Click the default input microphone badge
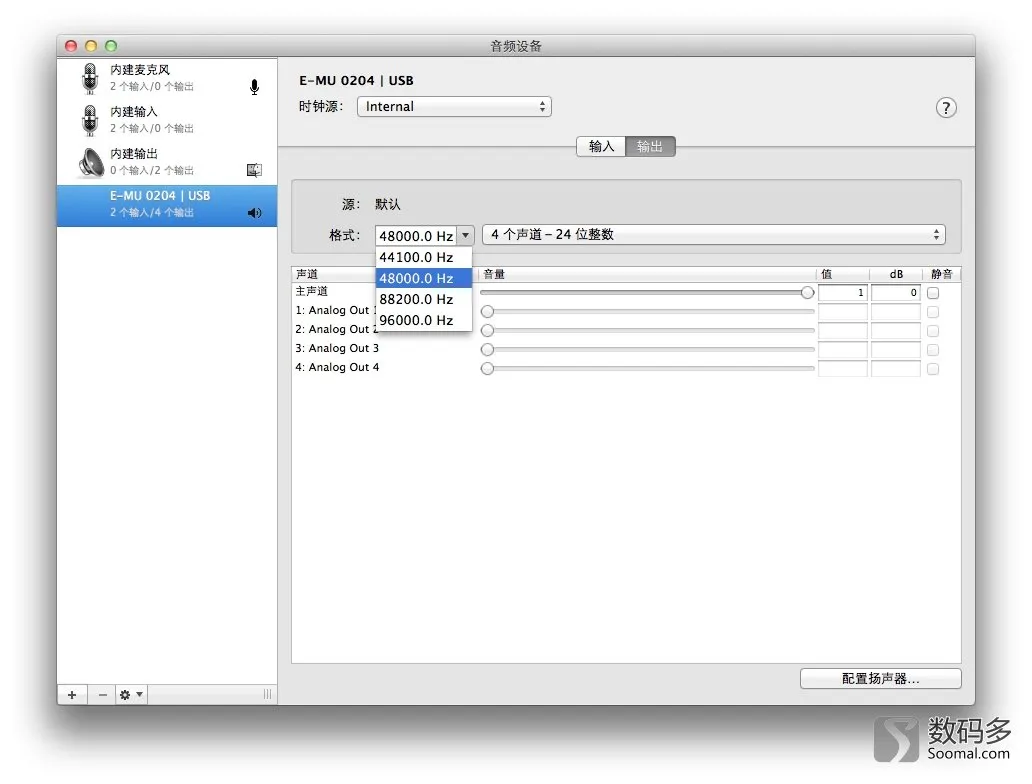Image resolution: width=1032 pixels, height=784 pixels. (x=255, y=87)
